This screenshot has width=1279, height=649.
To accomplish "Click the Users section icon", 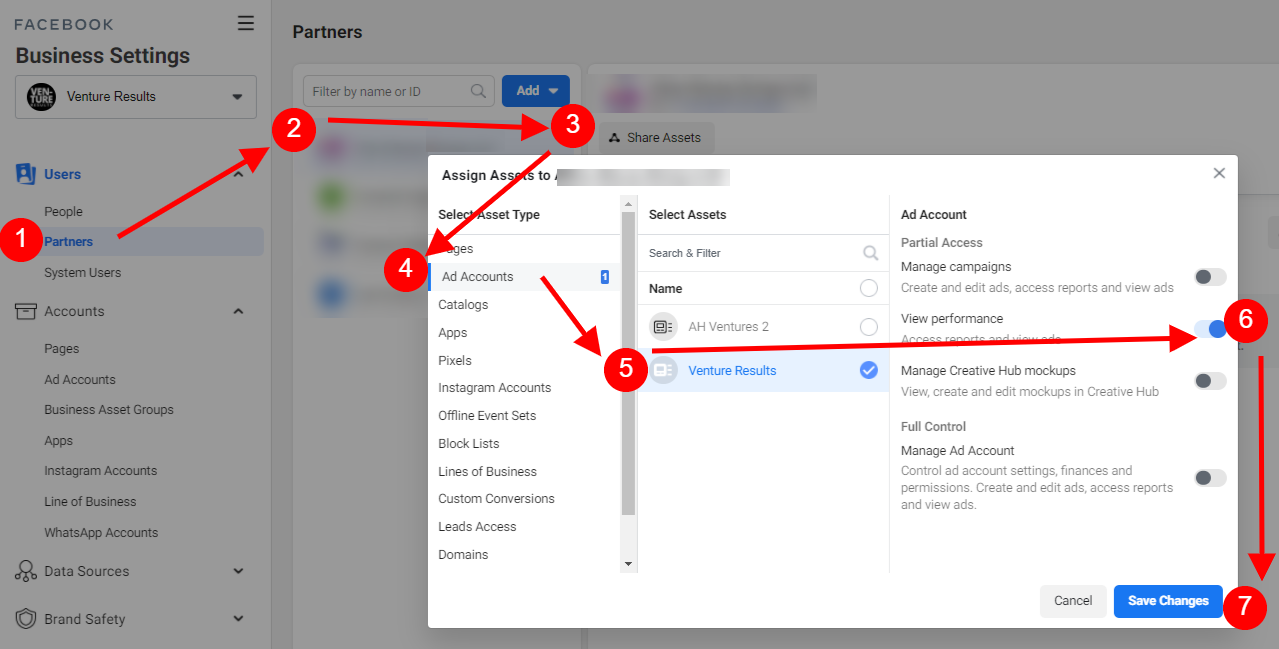I will click(x=26, y=174).
